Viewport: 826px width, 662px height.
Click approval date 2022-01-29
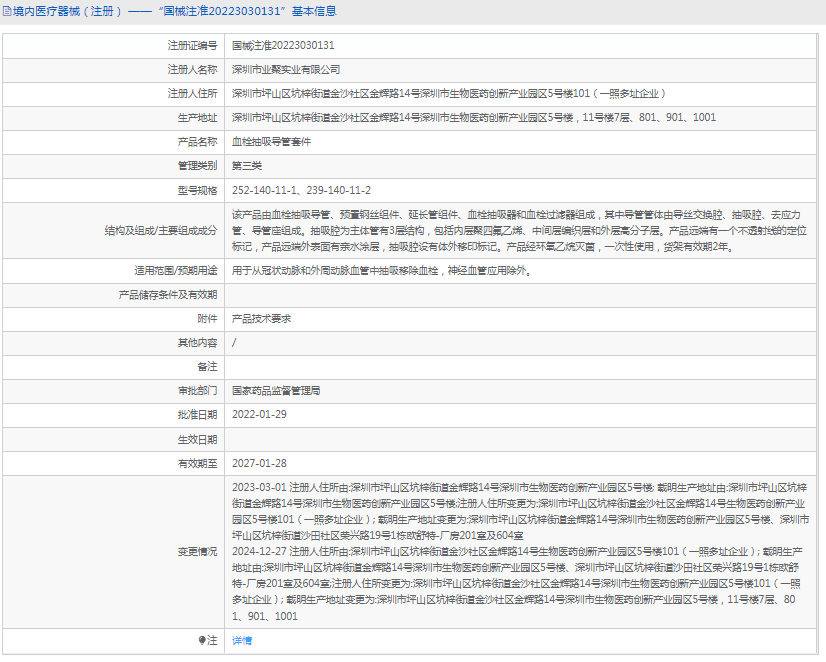pos(259,414)
